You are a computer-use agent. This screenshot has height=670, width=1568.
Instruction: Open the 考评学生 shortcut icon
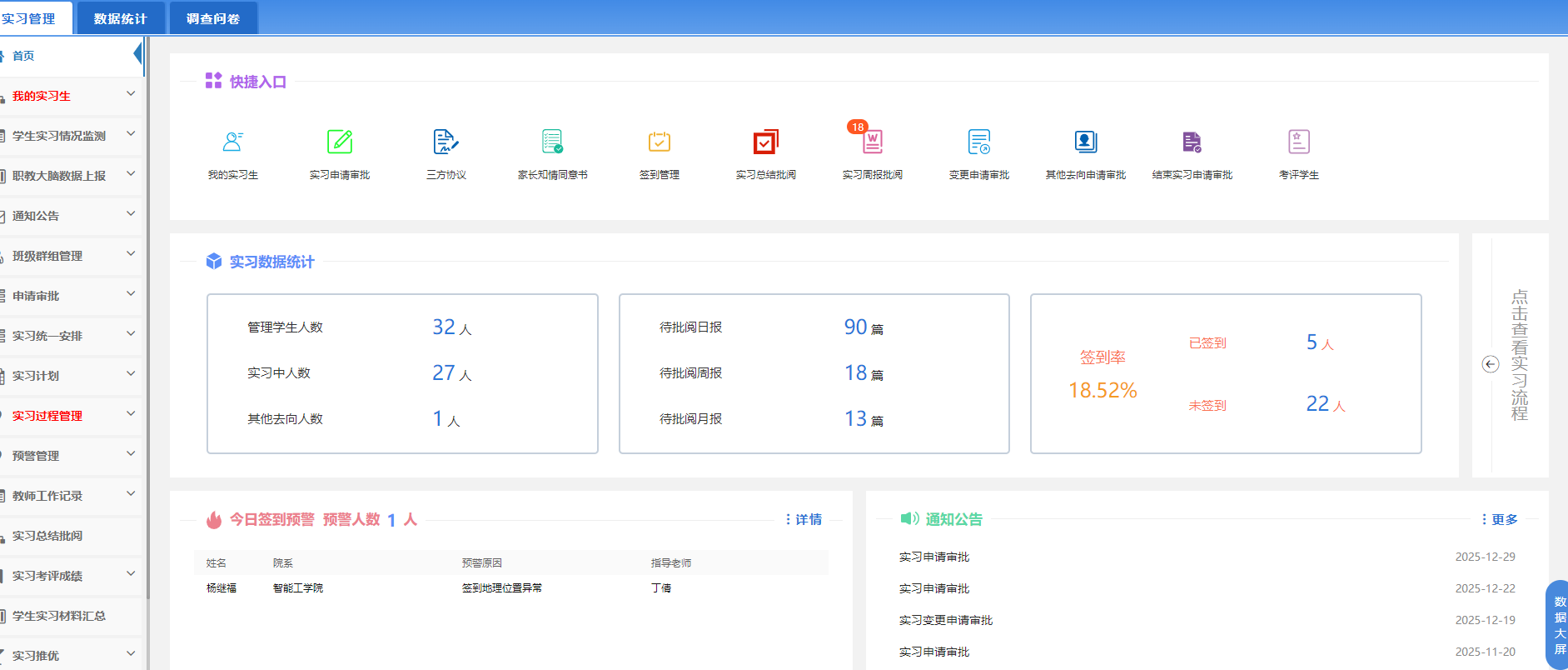pos(1298,142)
